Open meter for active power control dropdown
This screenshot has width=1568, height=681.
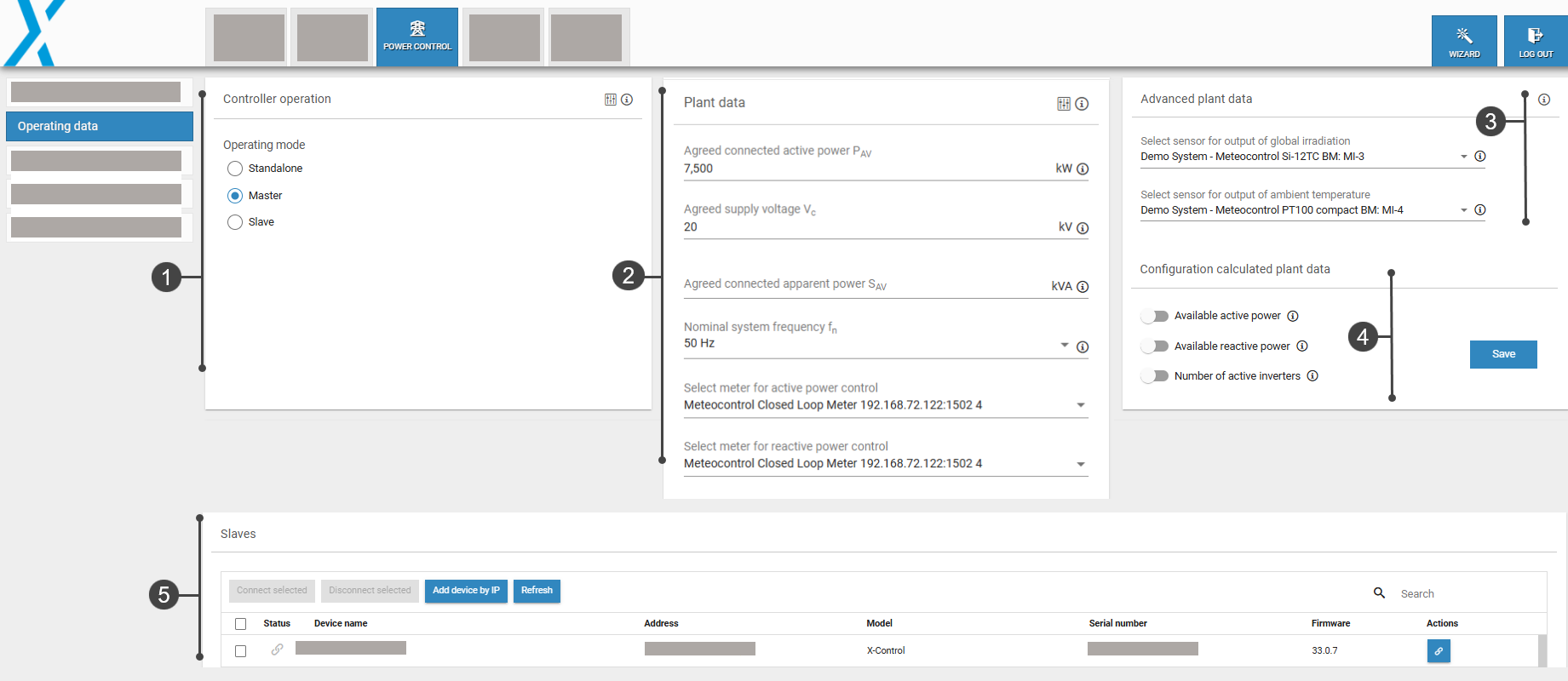click(x=1080, y=405)
